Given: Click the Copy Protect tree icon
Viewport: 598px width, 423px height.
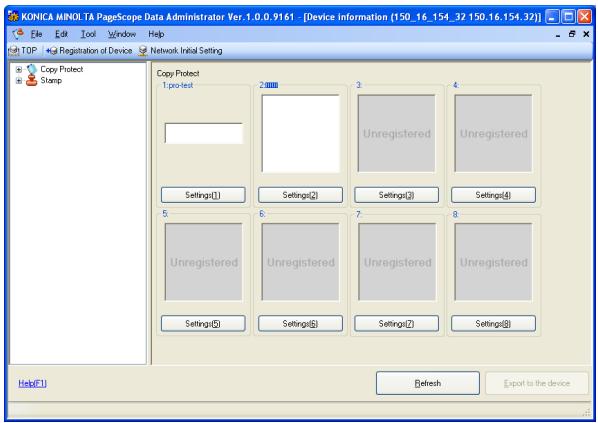Looking at the screenshot, I should pos(32,69).
